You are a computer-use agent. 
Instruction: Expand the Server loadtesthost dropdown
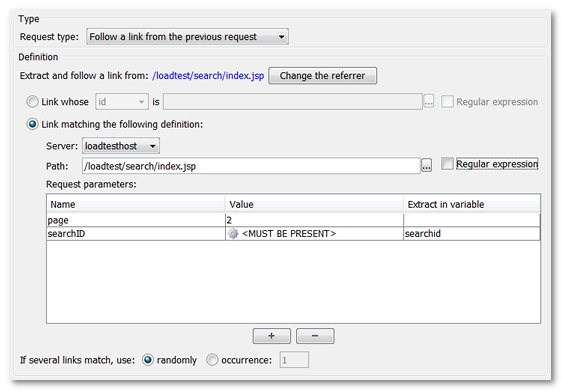pos(121,146)
